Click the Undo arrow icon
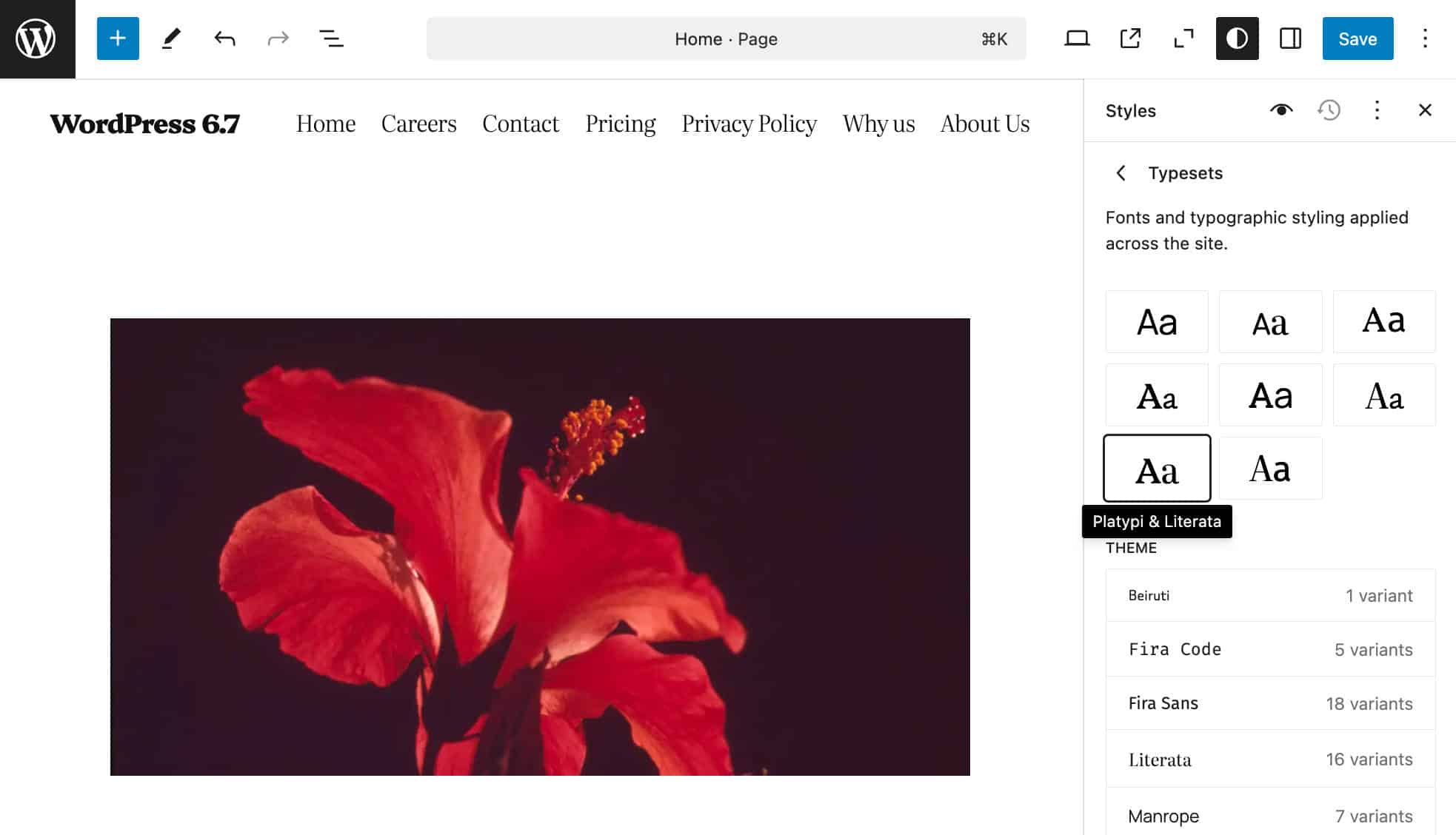Screen dimensions: 1456x835 (x=224, y=38)
